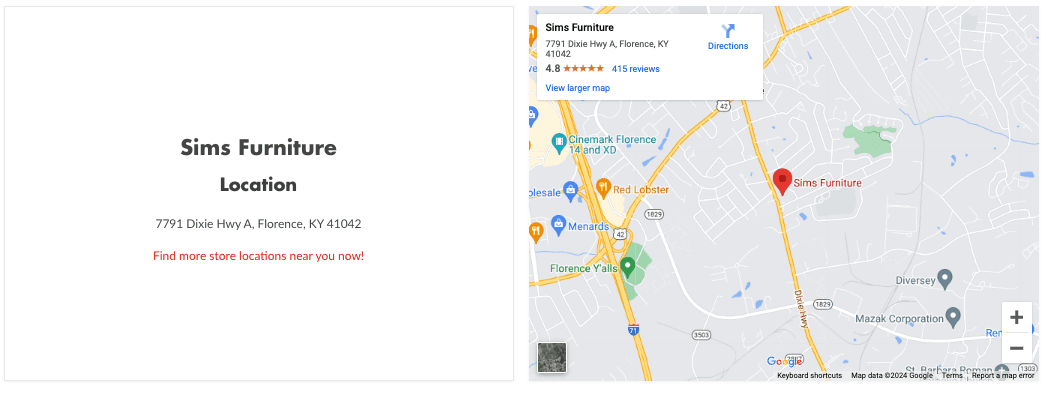Click the Directions text link
This screenshot has width=1048, height=393.
pos(728,46)
